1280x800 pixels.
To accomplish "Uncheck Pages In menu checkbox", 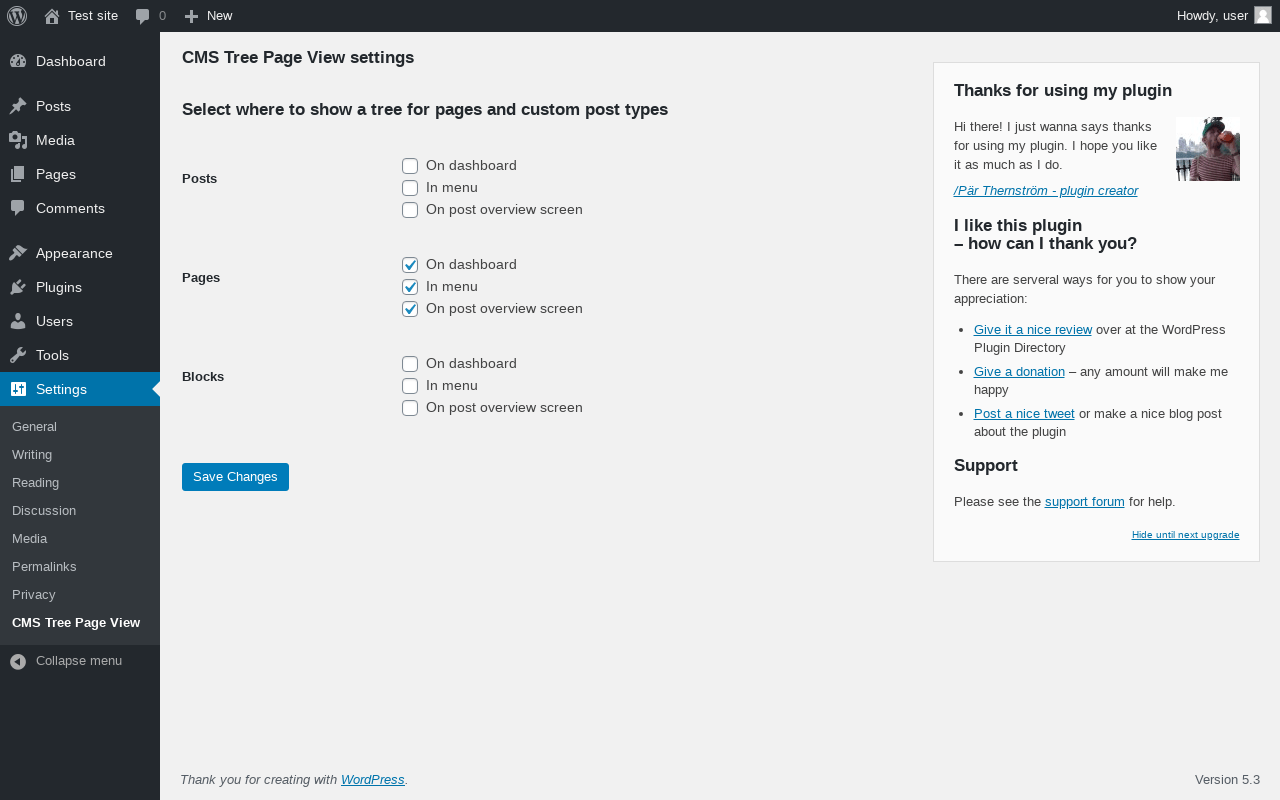I will (x=410, y=287).
